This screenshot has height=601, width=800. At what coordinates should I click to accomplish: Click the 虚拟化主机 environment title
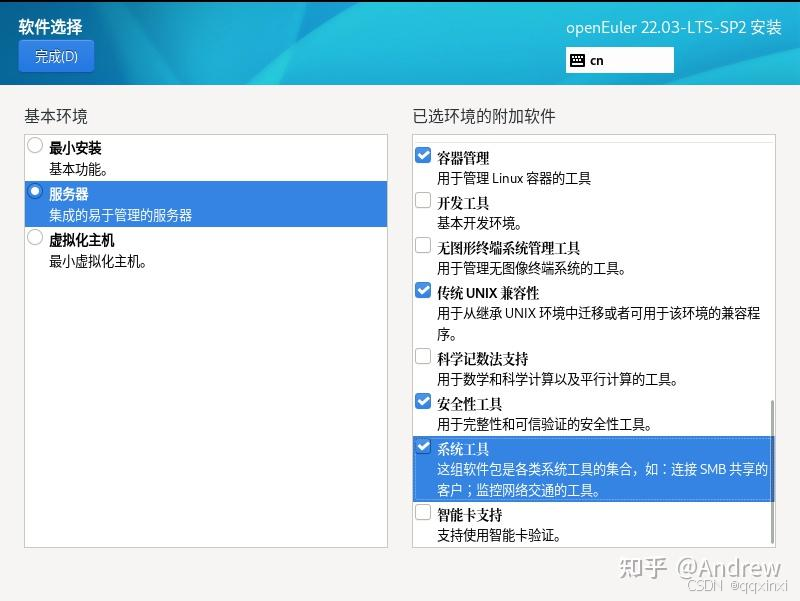click(x=82, y=240)
